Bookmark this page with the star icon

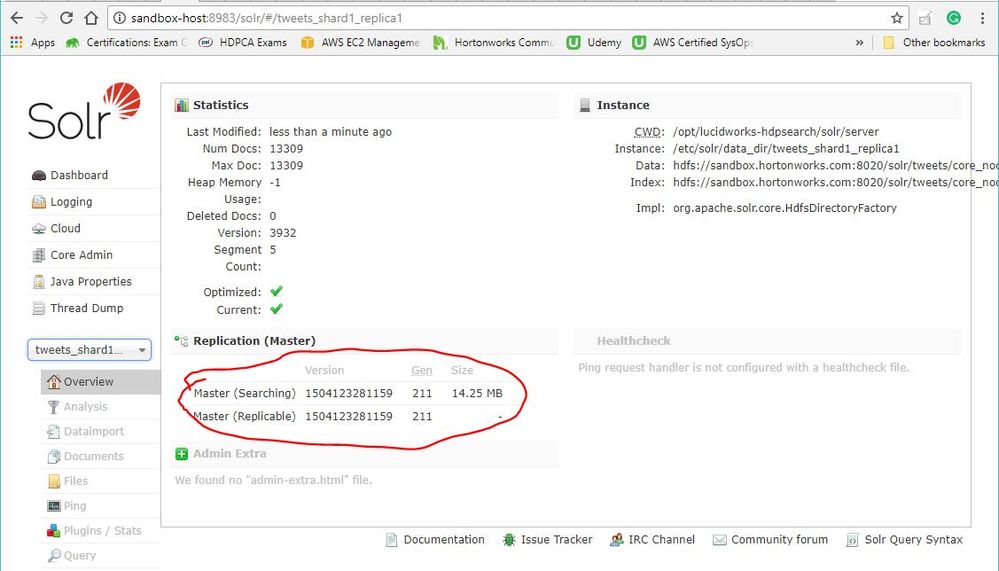pyautogui.click(x=896, y=18)
